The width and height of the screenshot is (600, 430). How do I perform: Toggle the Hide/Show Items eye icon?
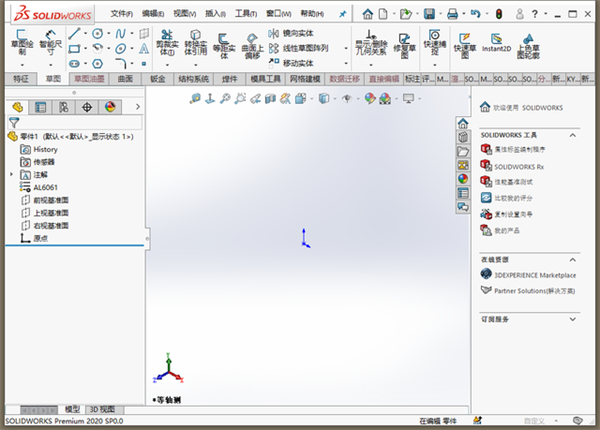[347, 98]
